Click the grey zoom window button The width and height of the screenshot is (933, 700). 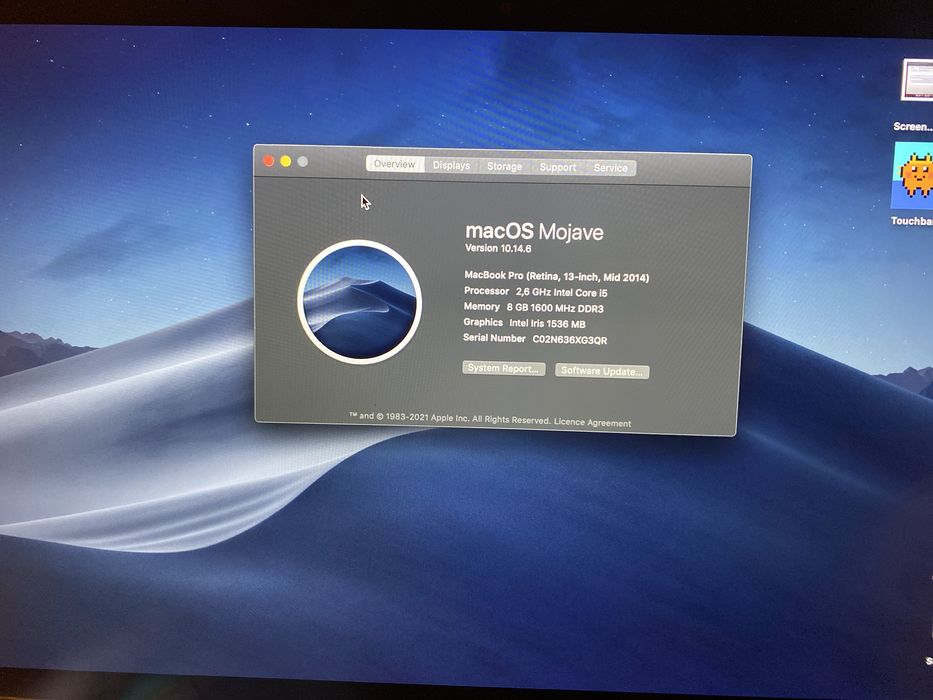[302, 161]
